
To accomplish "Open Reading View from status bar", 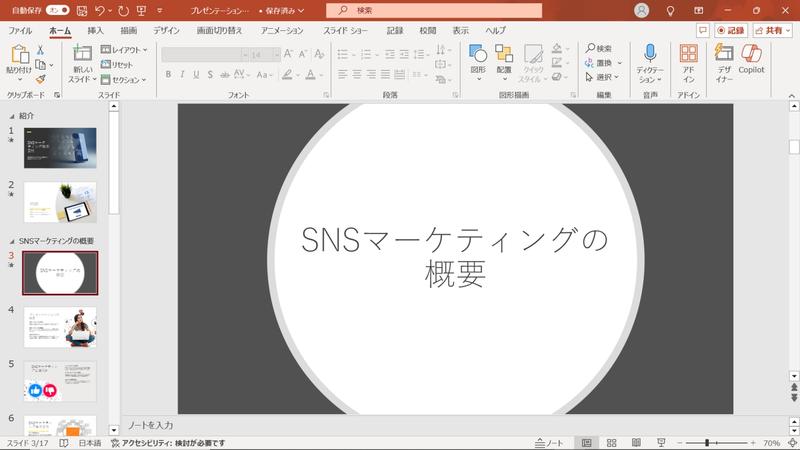I will [635, 442].
